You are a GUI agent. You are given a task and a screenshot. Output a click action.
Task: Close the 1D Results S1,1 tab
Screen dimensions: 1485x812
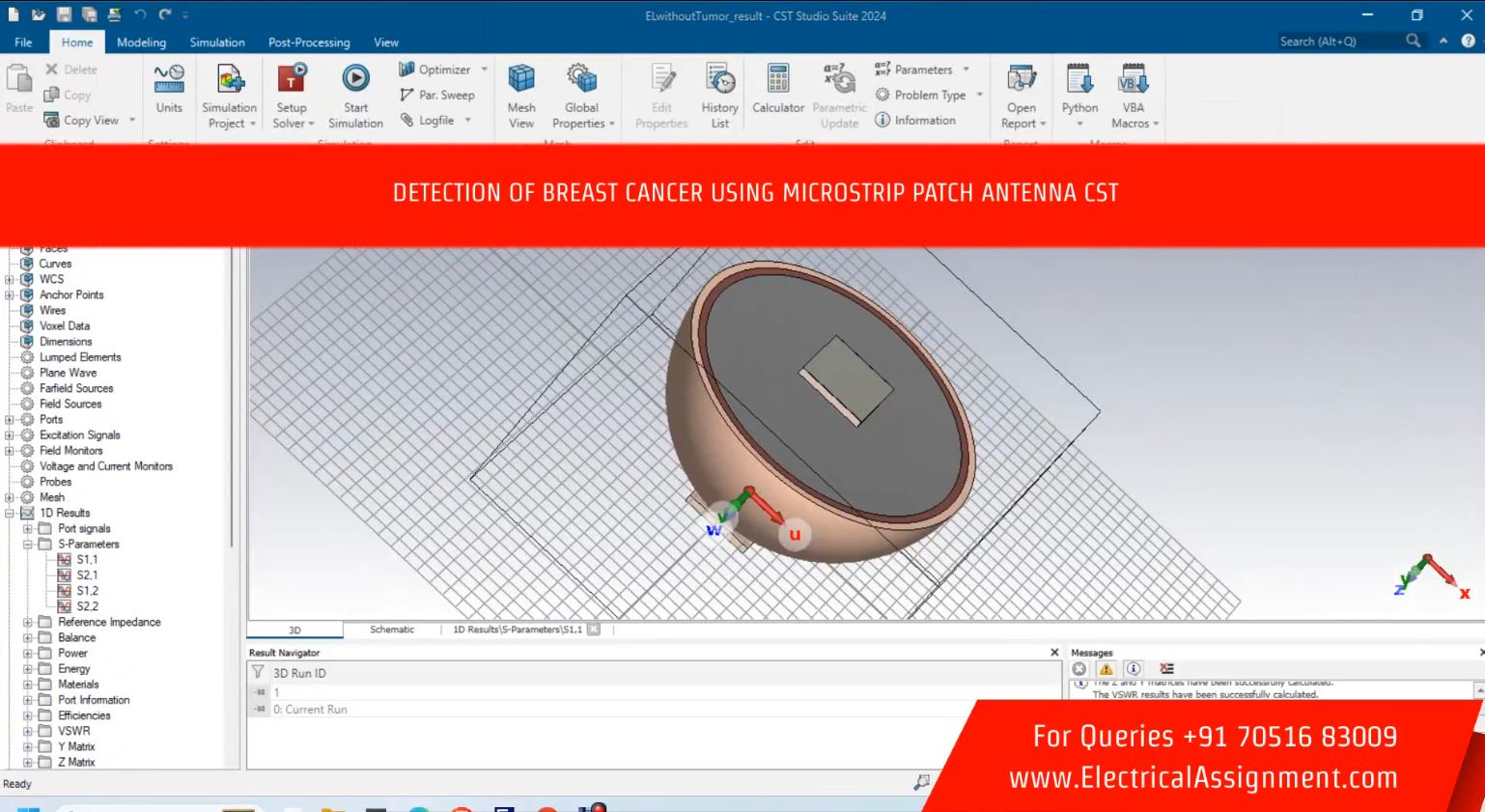point(594,630)
